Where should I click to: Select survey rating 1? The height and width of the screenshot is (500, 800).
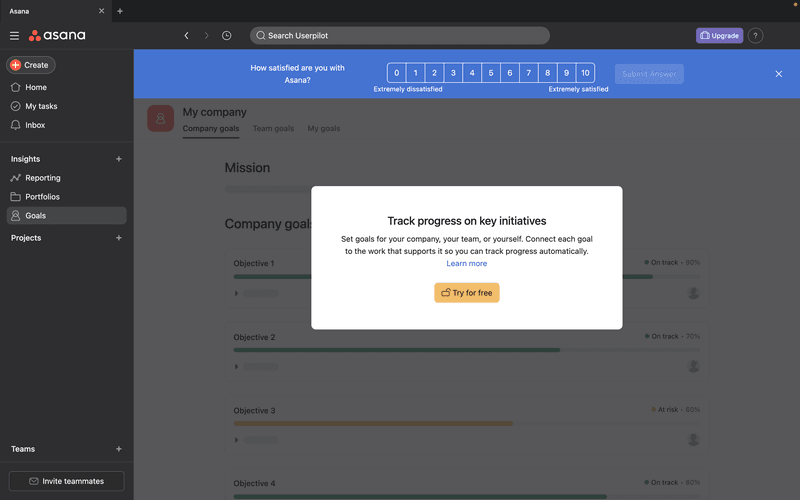[415, 73]
